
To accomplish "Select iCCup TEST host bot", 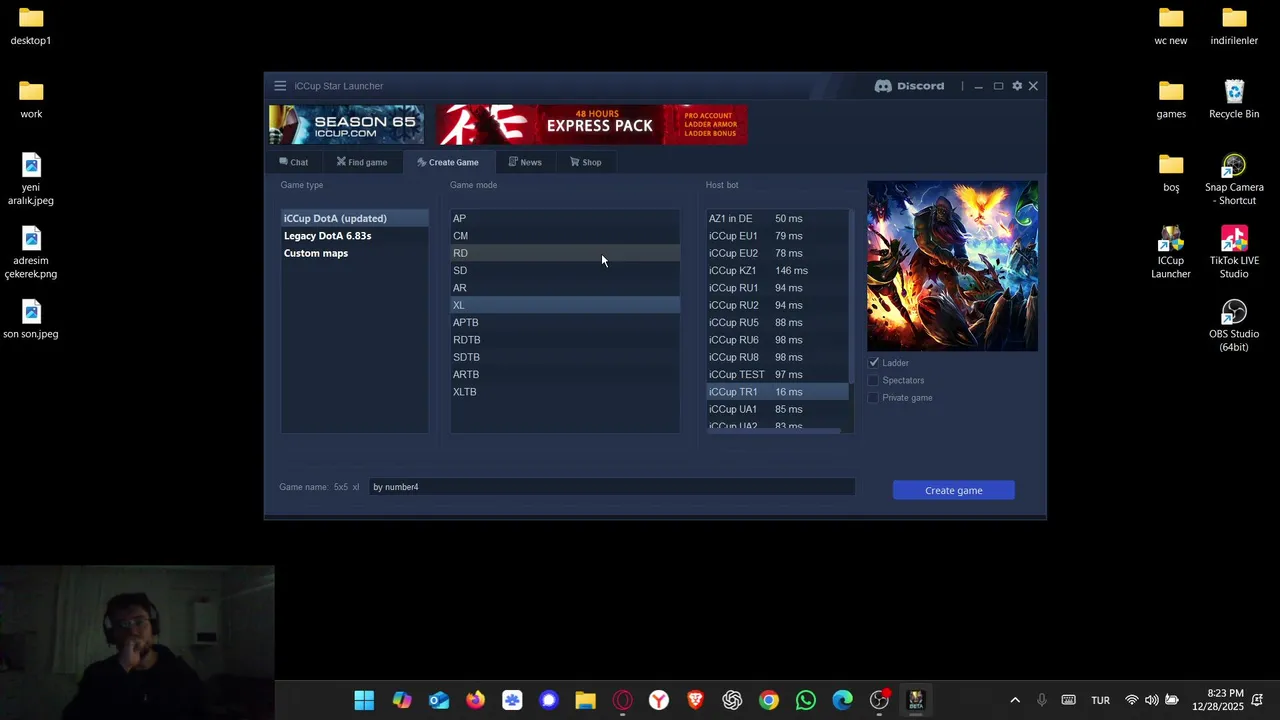I will (777, 374).
